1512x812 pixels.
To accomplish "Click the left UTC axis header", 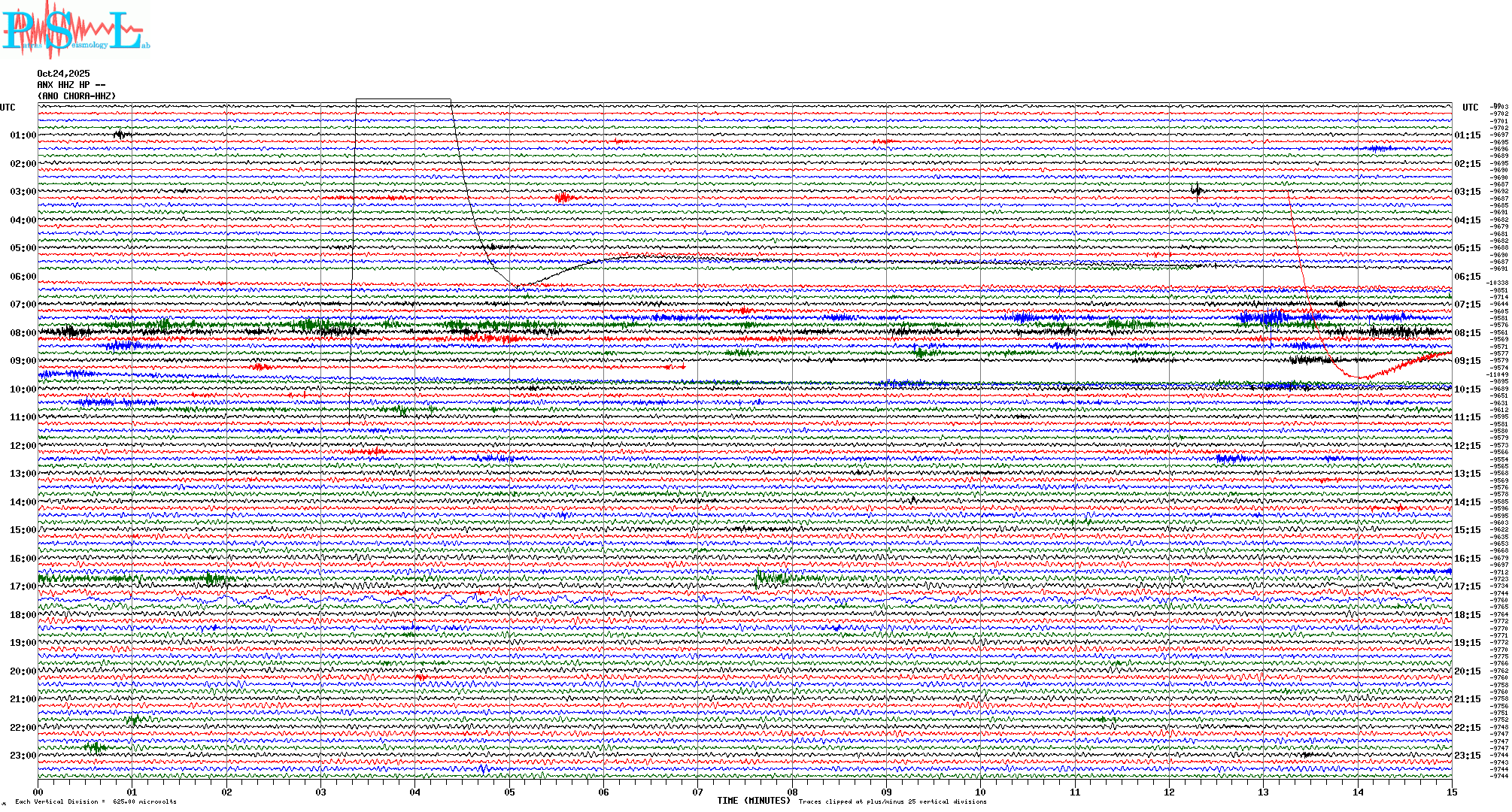I will click(x=8, y=108).
